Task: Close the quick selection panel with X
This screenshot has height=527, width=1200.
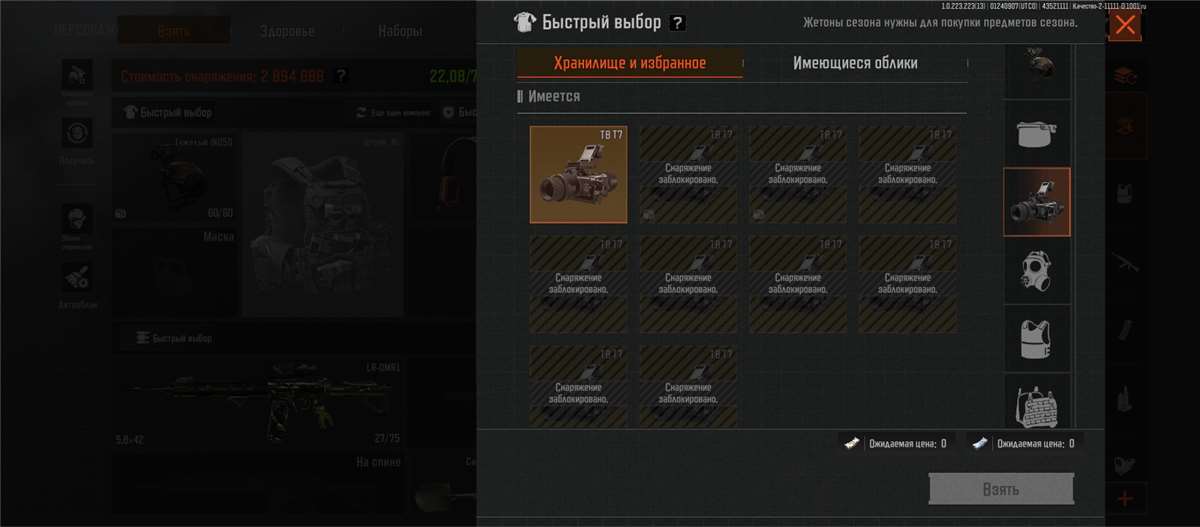Action: point(1125,25)
